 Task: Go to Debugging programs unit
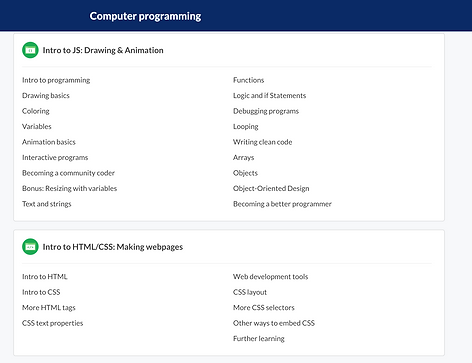tap(266, 111)
